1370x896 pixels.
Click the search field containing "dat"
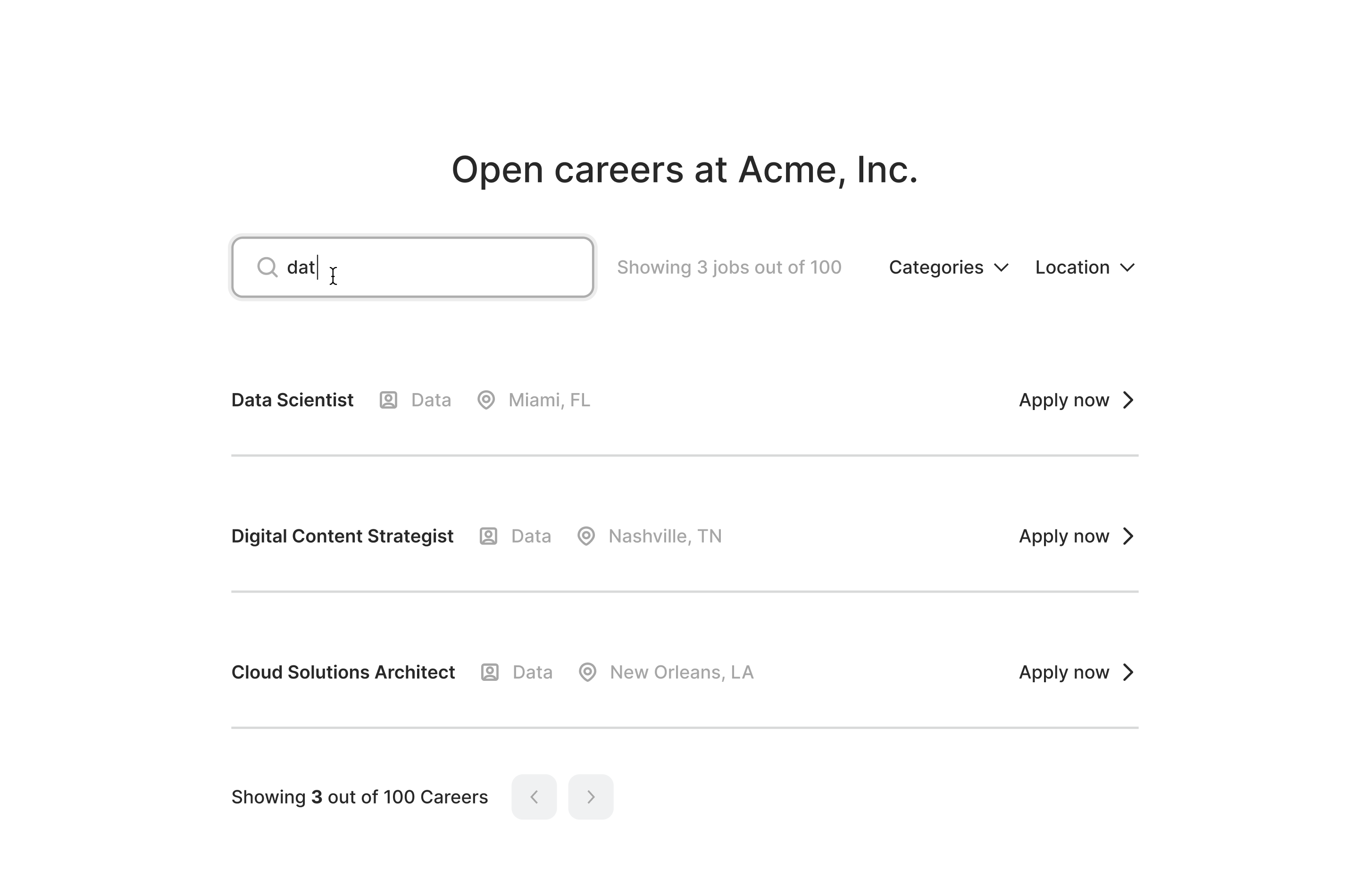point(413,267)
